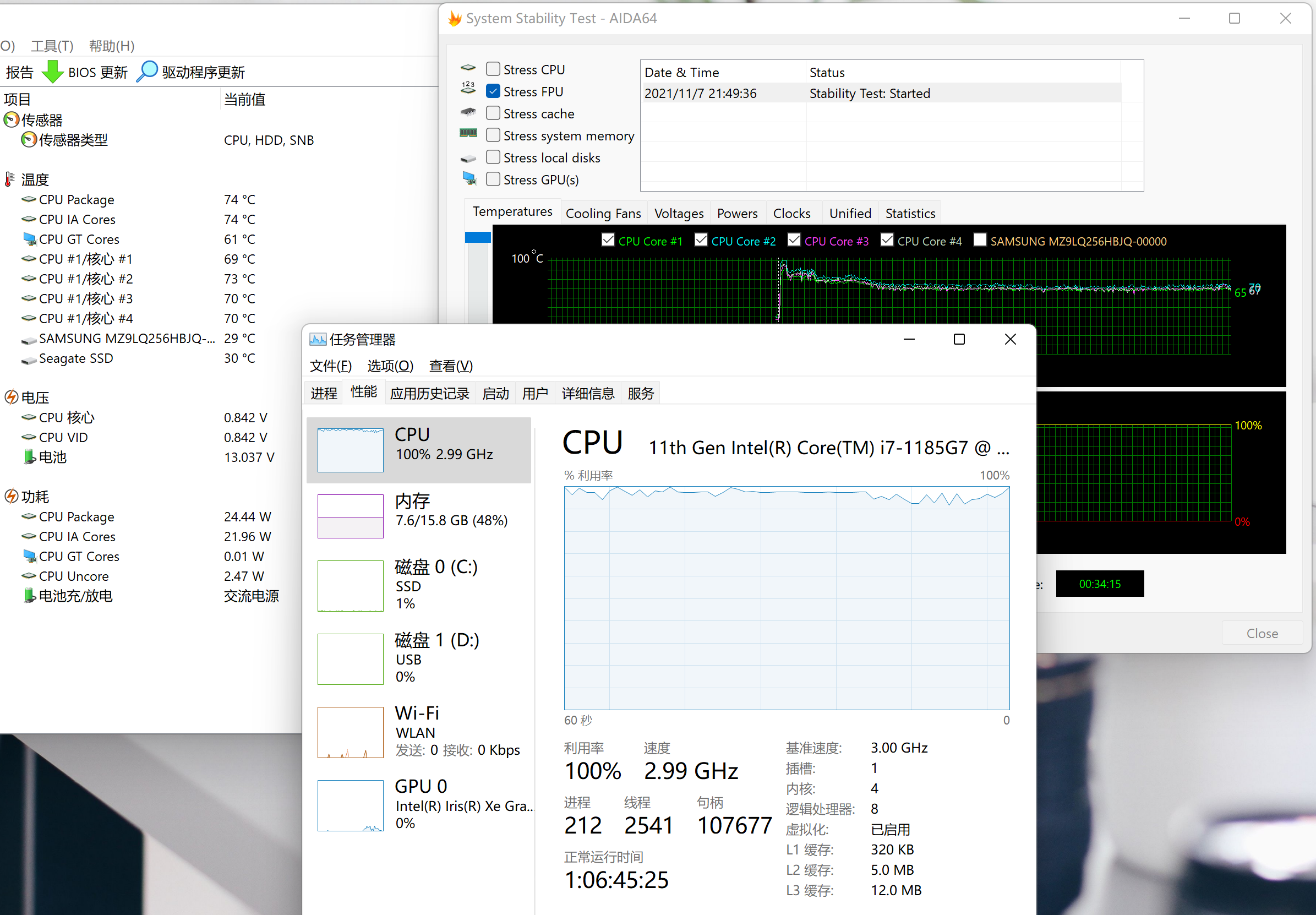
Task: Click the Close button in stability test
Action: click(1262, 633)
